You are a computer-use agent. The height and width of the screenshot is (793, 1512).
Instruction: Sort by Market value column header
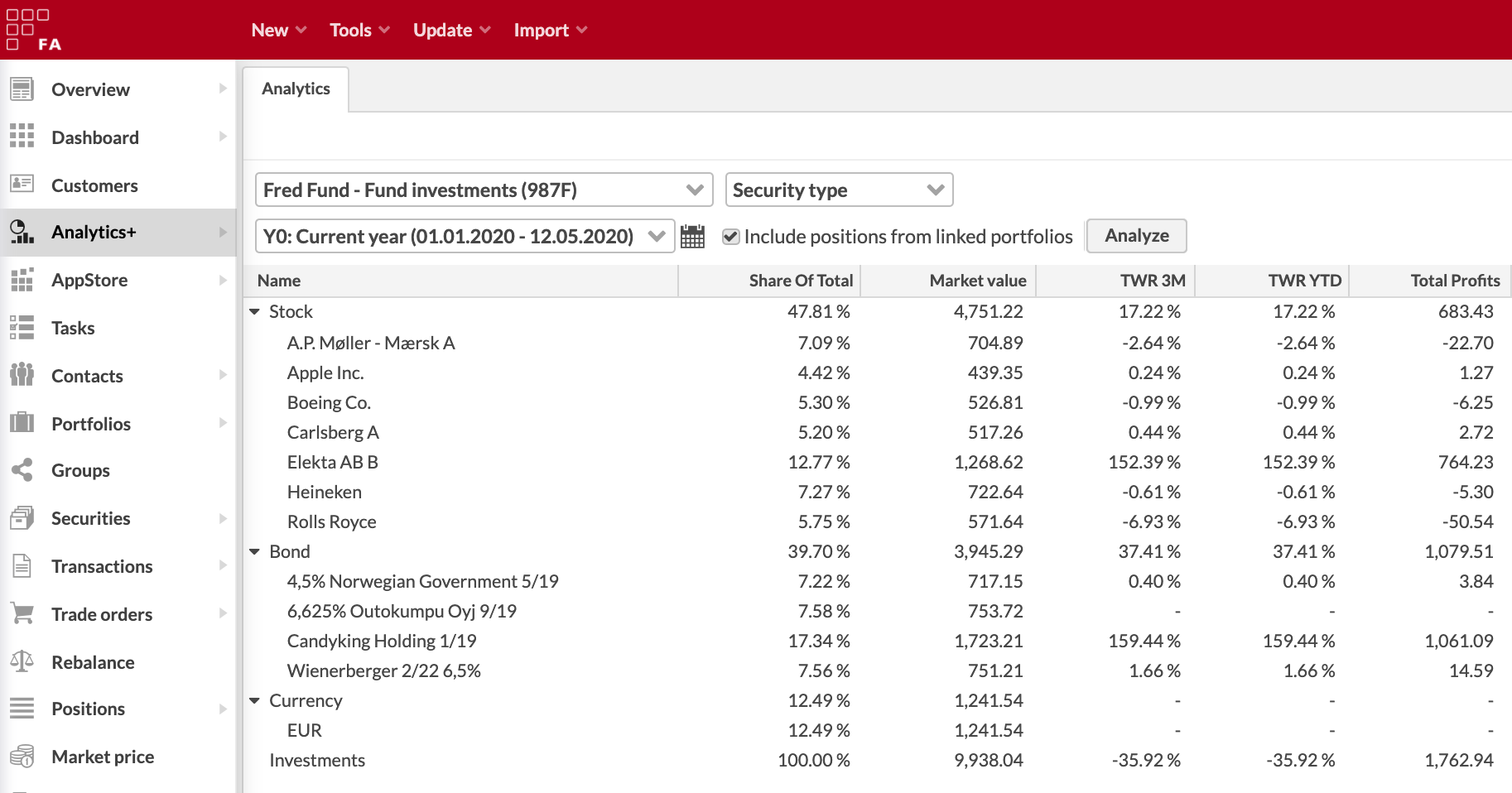click(949, 281)
